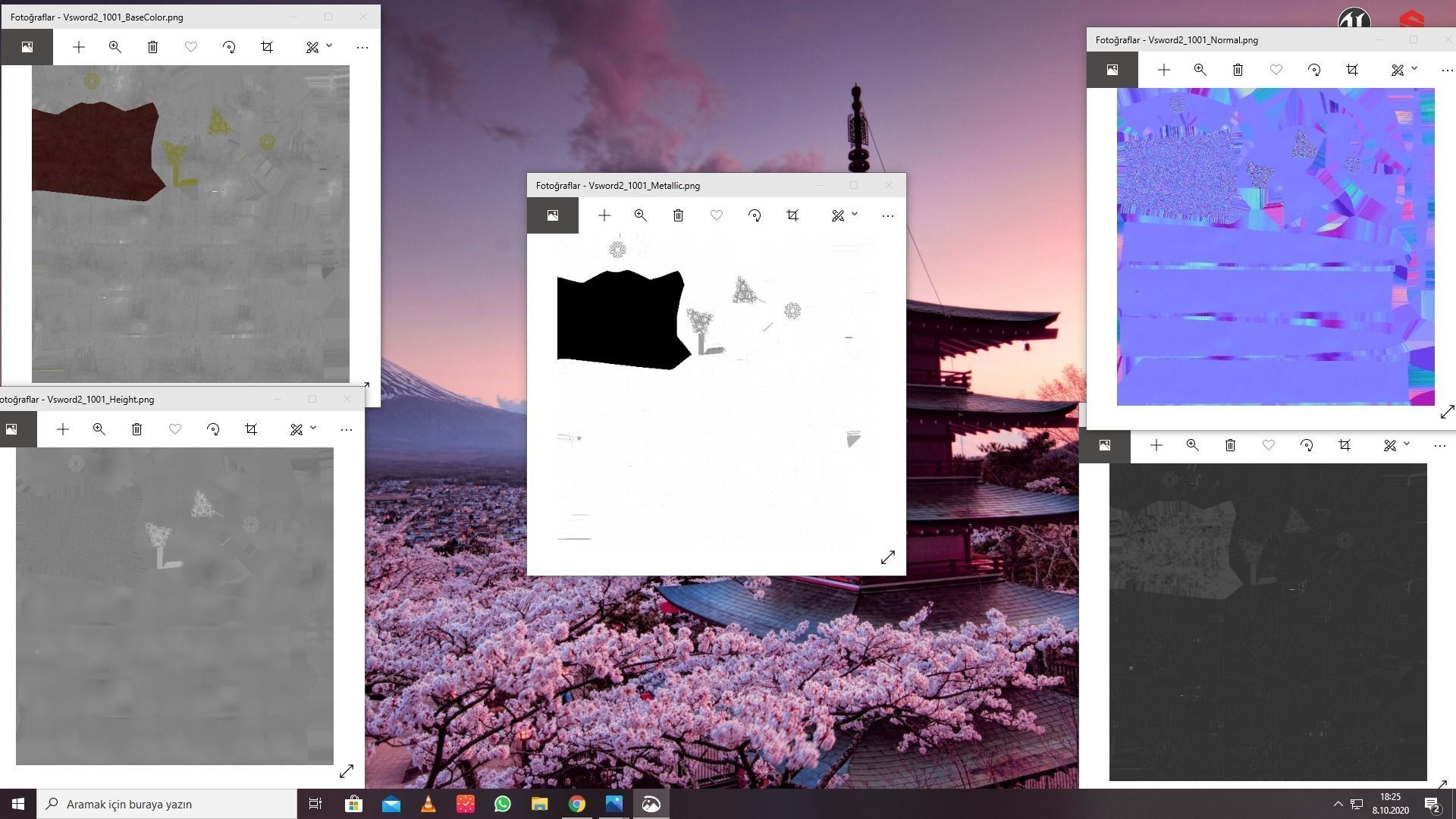
Task: Open three-dots menu in Height window
Action: click(x=347, y=429)
